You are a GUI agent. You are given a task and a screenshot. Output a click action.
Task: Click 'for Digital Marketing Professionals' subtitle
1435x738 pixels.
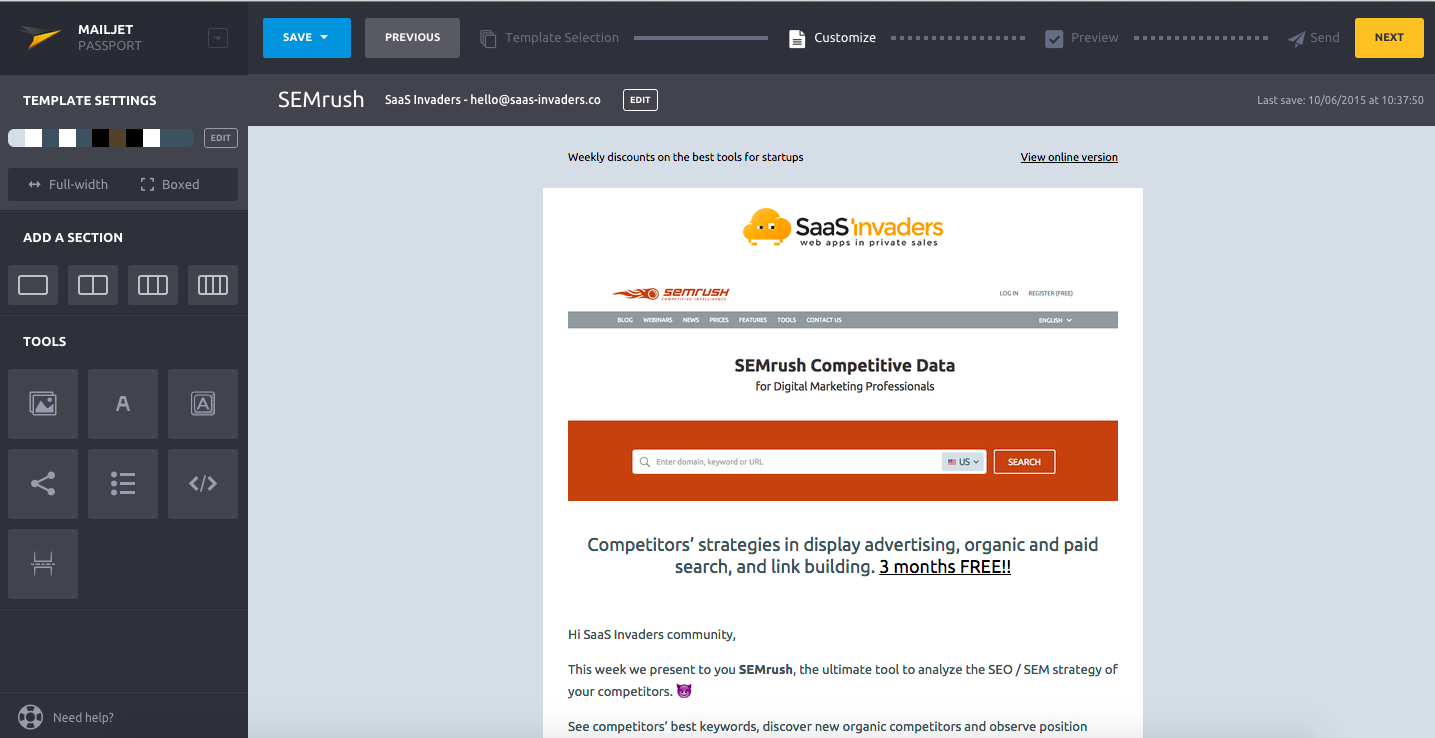tap(845, 386)
